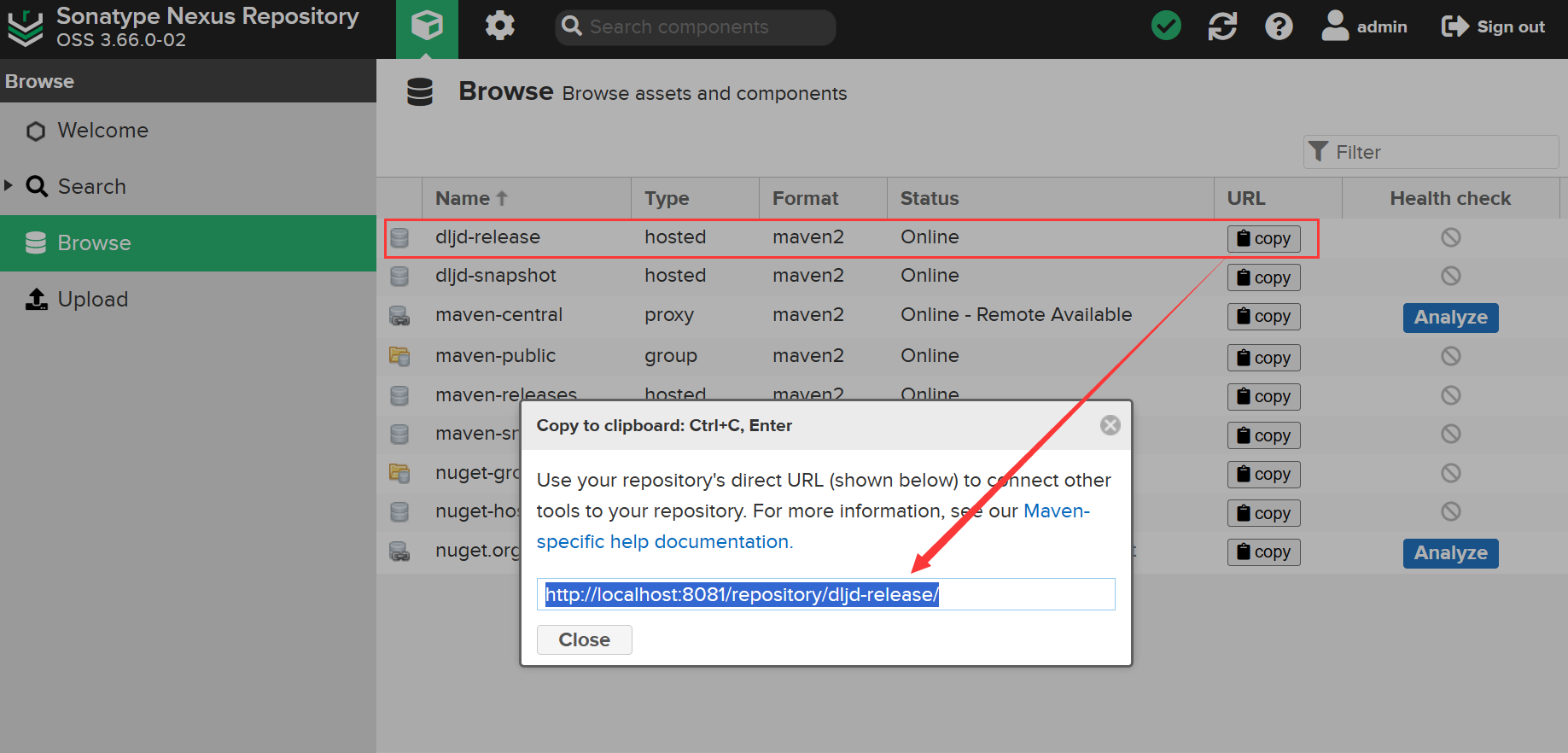Open the Help question mark icon

pyautogui.click(x=1278, y=26)
